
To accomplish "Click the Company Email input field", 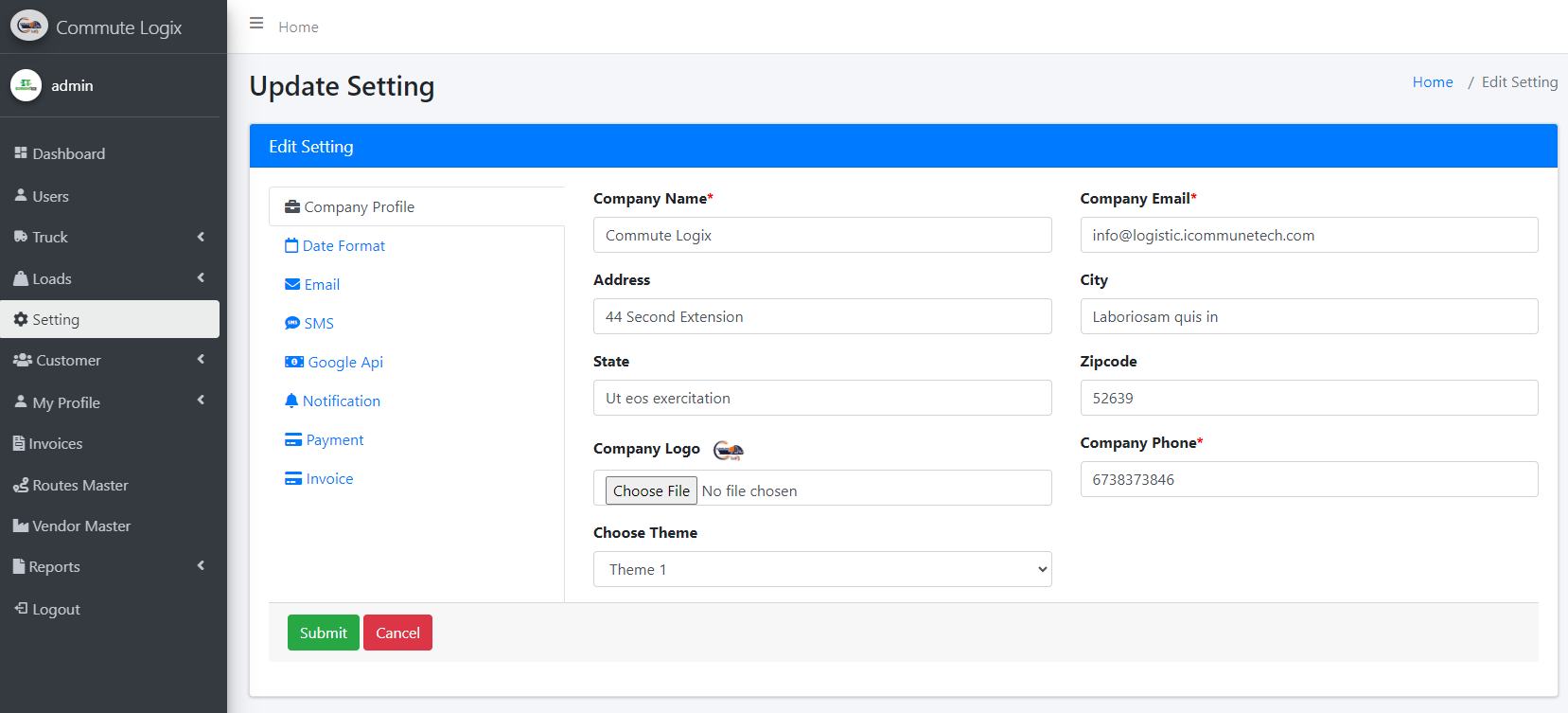I will (1308, 235).
